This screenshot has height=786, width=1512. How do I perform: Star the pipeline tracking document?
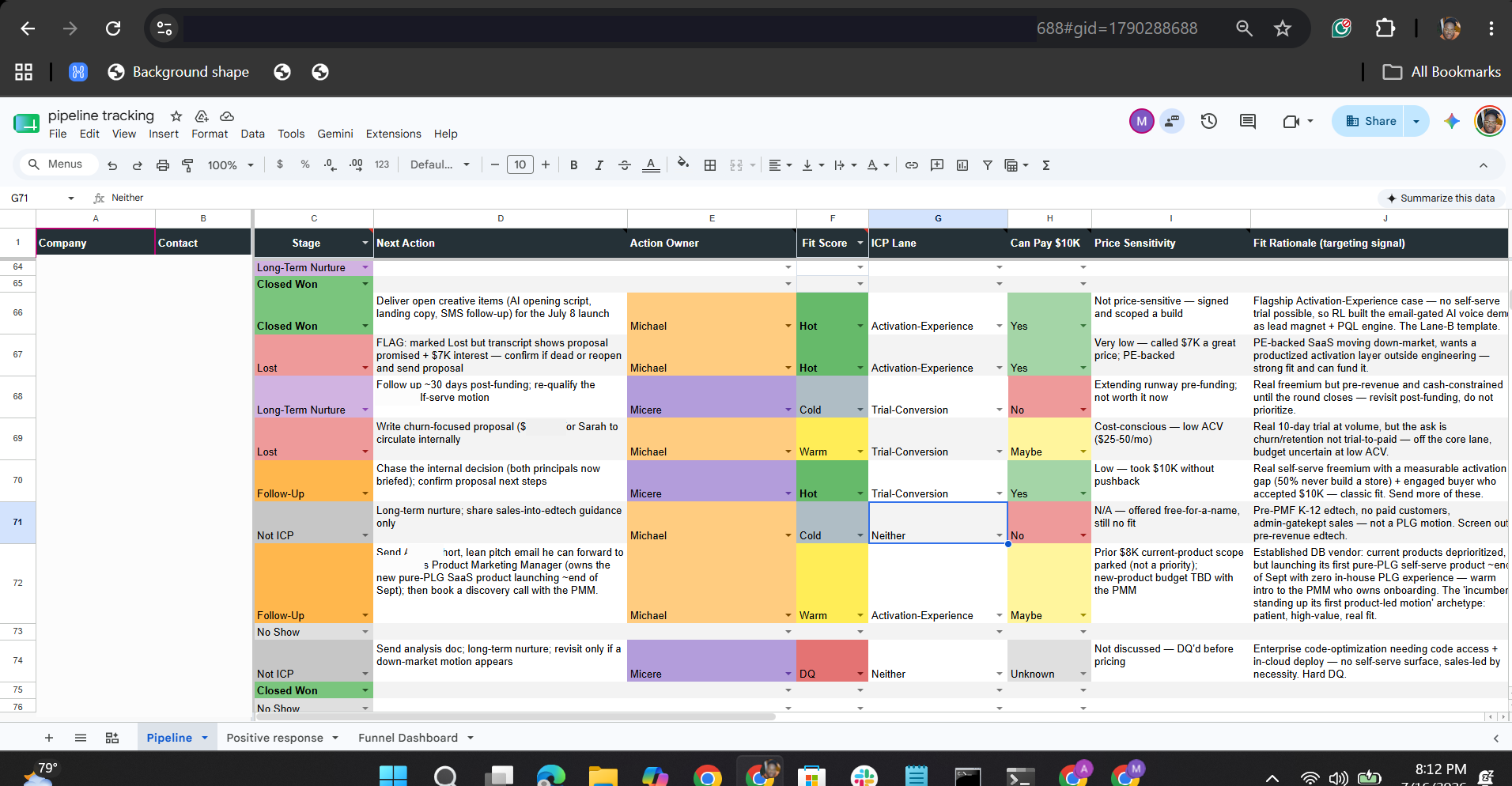pos(176,116)
